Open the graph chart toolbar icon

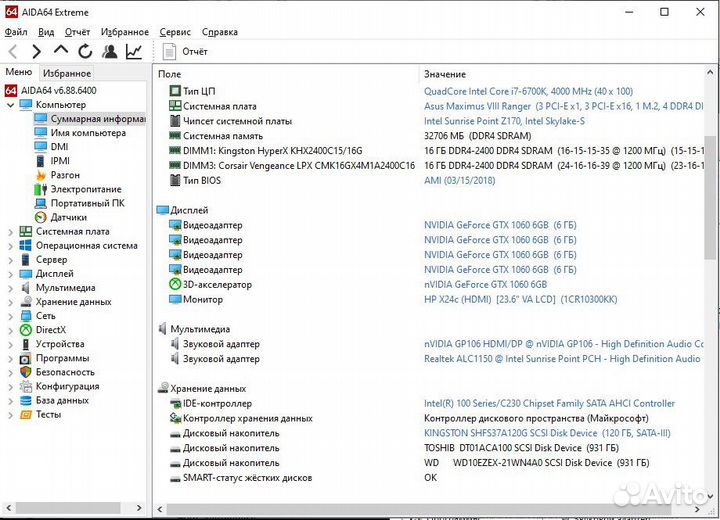pyautogui.click(x=134, y=51)
